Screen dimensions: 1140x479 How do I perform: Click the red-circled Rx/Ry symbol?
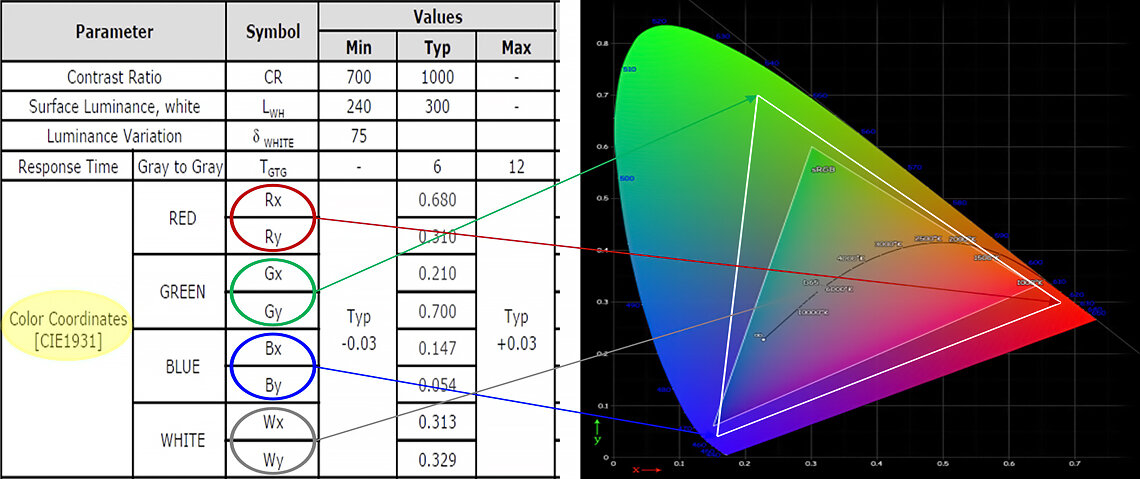pos(272,217)
